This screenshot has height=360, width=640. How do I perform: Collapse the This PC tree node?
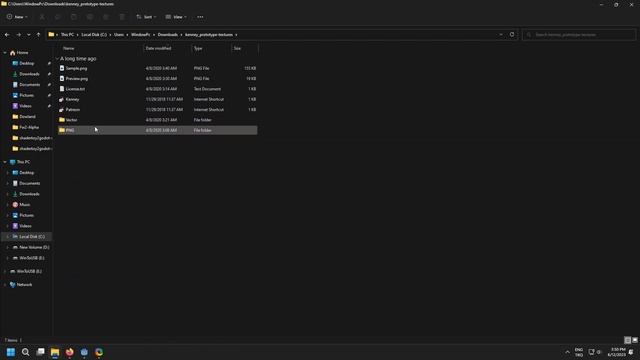[x=5, y=162]
